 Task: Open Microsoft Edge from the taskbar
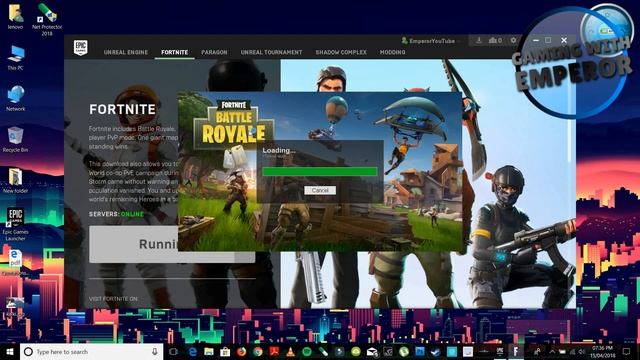point(192,351)
